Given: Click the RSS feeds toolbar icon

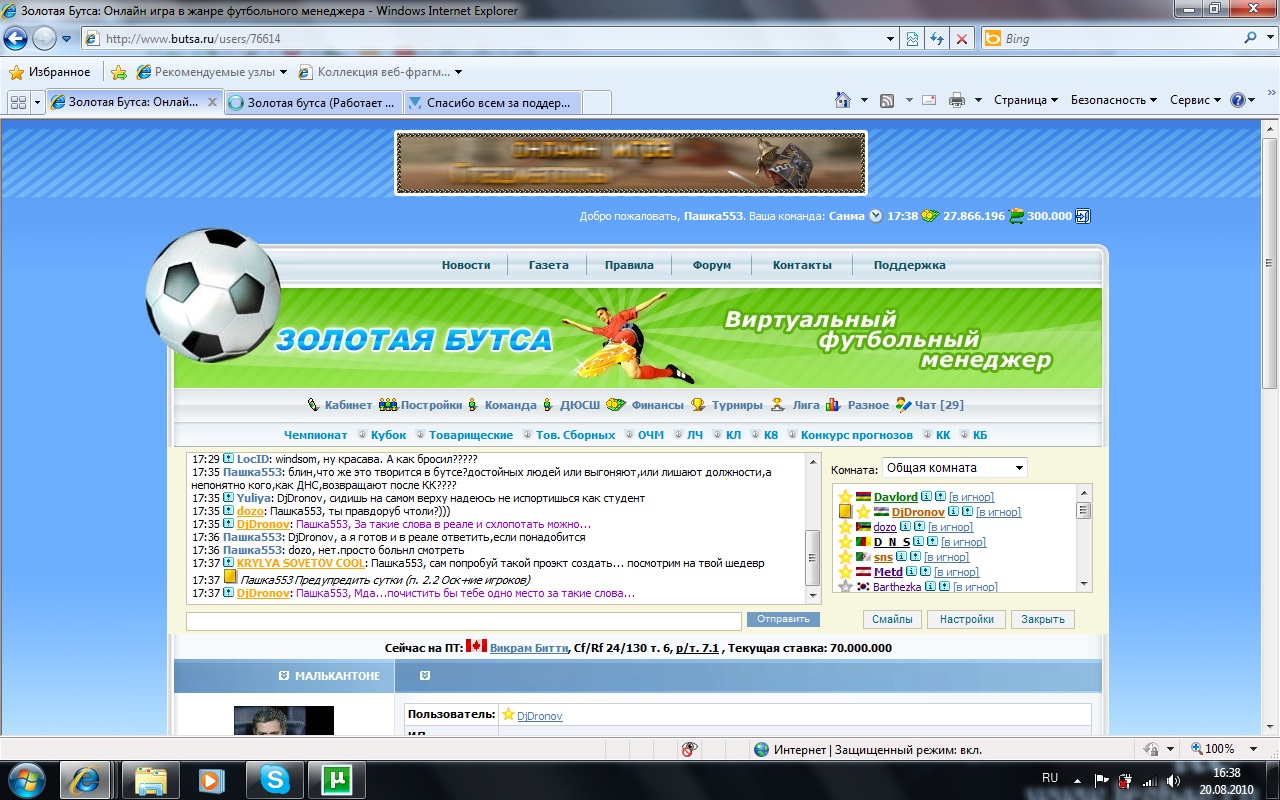Looking at the screenshot, I should click(886, 100).
